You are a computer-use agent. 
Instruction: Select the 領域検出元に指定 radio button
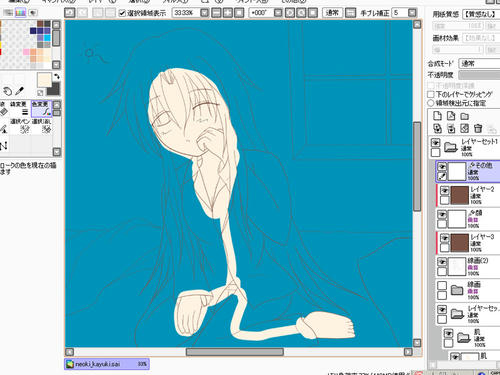point(431,103)
